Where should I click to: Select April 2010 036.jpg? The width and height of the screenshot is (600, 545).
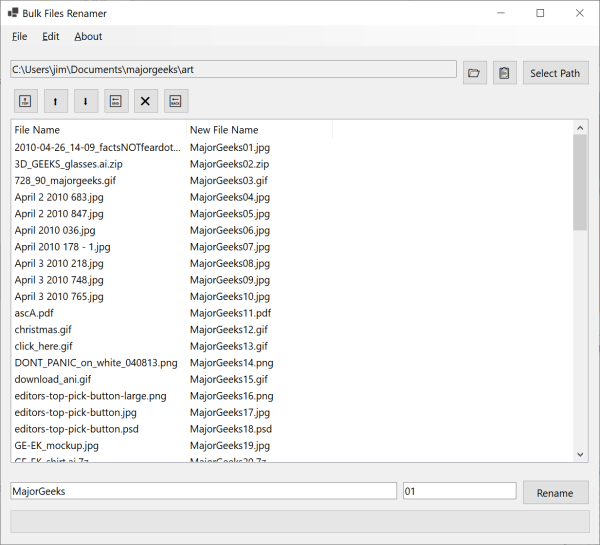[x=55, y=230]
